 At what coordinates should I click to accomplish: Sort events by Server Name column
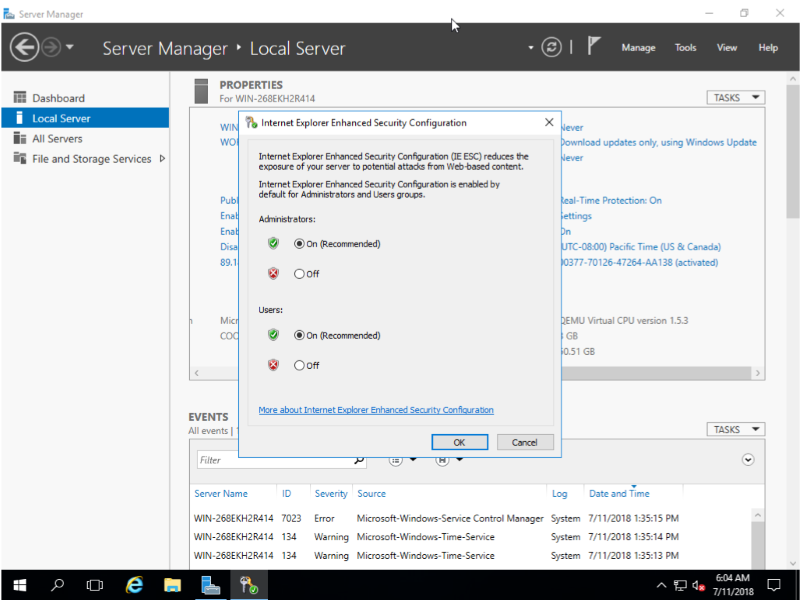221,493
